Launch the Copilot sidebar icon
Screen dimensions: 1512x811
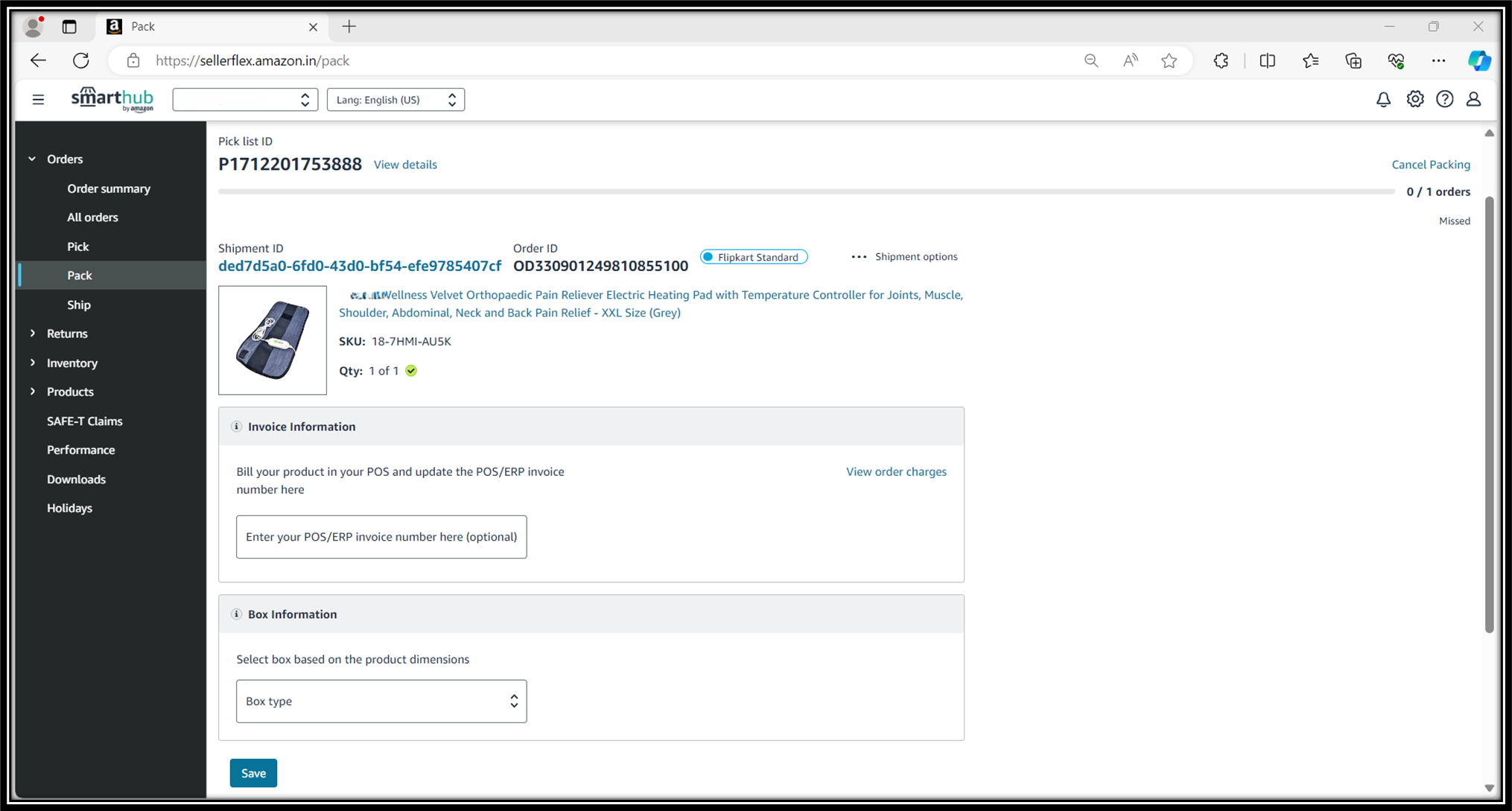tap(1479, 61)
